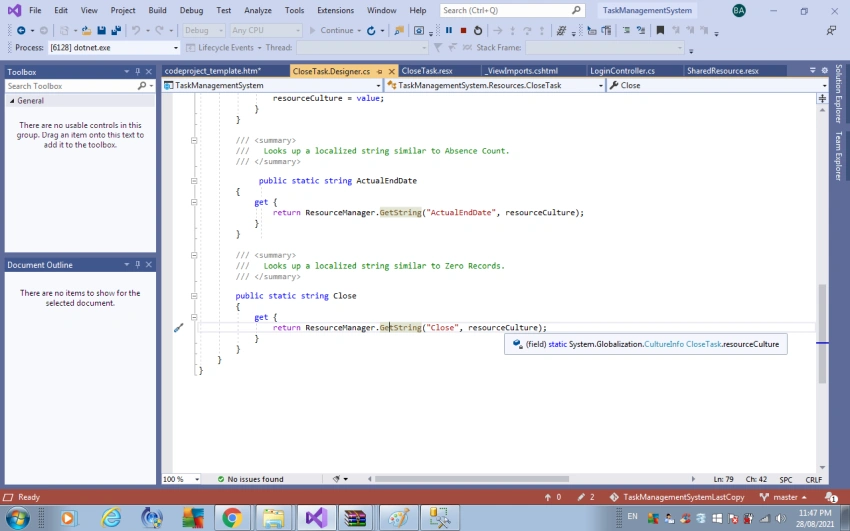850x531 pixels.
Task: Open the 100 % zoom dropdown
Action: tap(197, 479)
